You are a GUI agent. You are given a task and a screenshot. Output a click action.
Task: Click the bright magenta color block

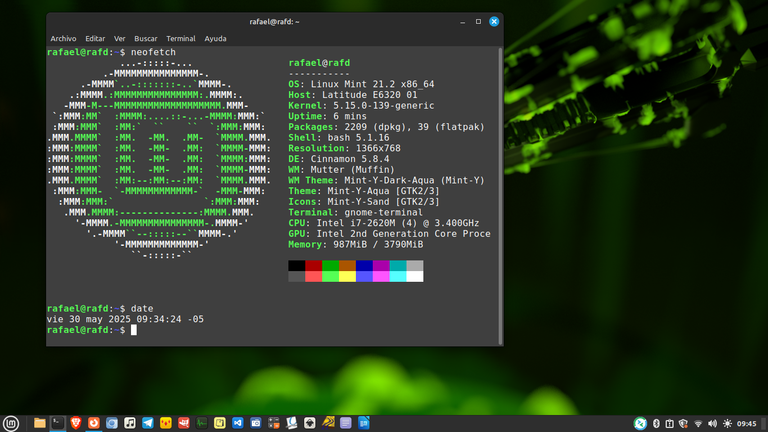[381, 276]
